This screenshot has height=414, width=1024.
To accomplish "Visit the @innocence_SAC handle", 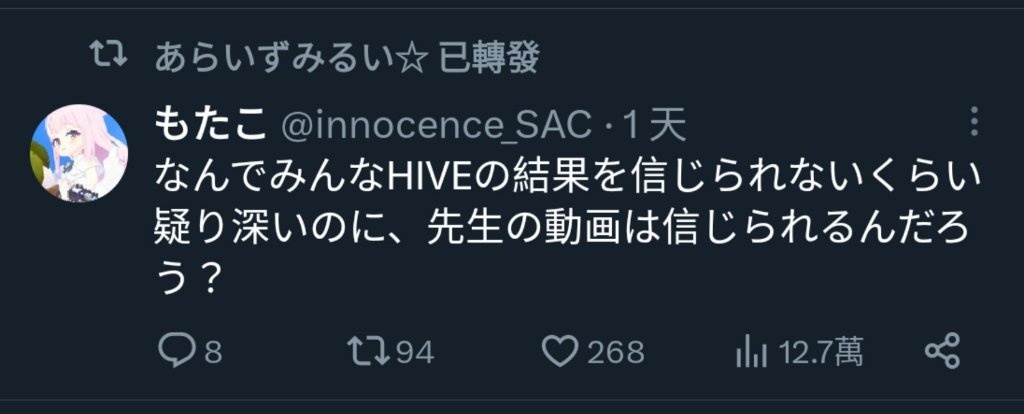I will point(437,125).
